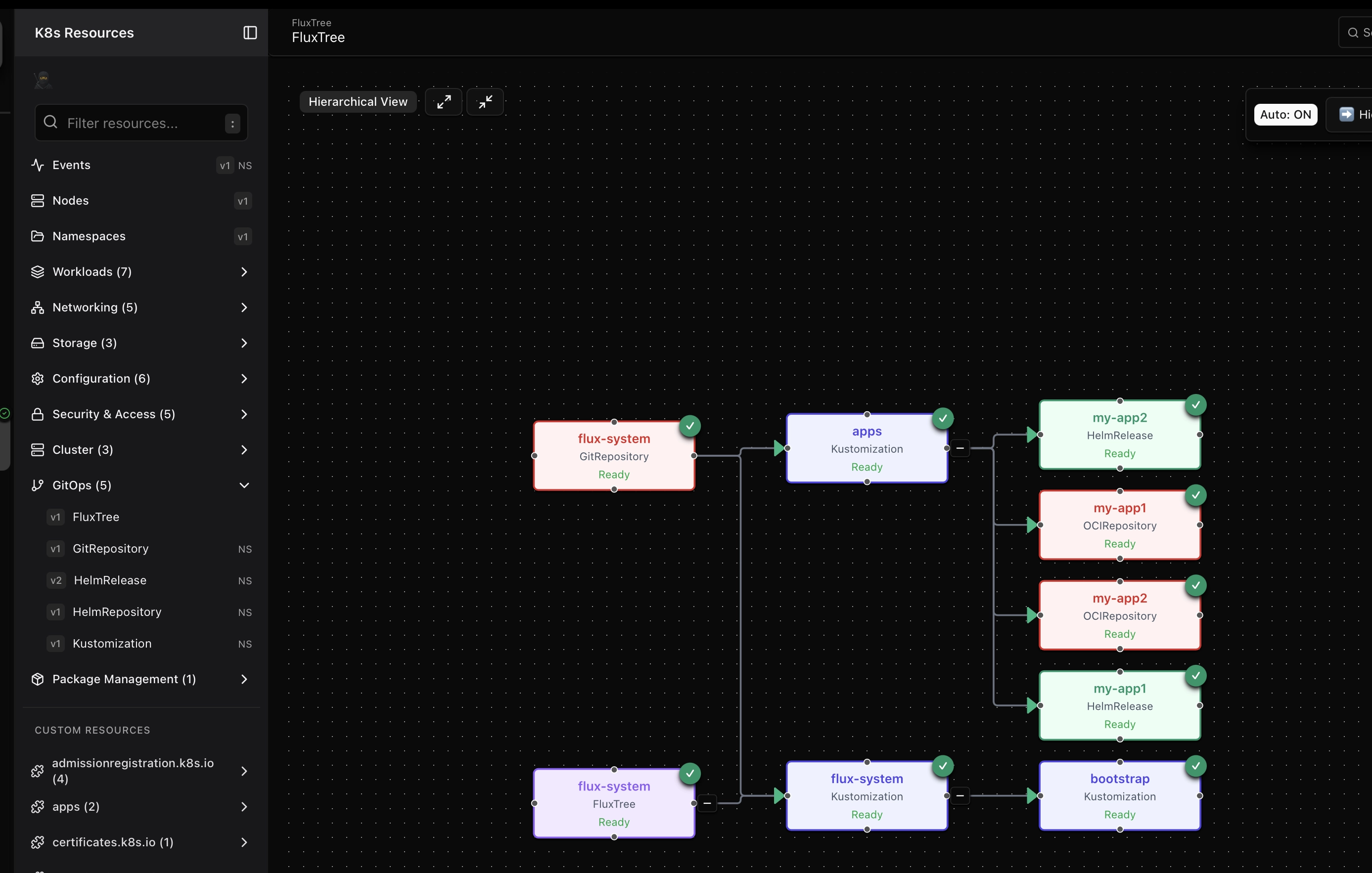
Task: Select the bootstrap Kustomization node
Action: click(x=1119, y=795)
